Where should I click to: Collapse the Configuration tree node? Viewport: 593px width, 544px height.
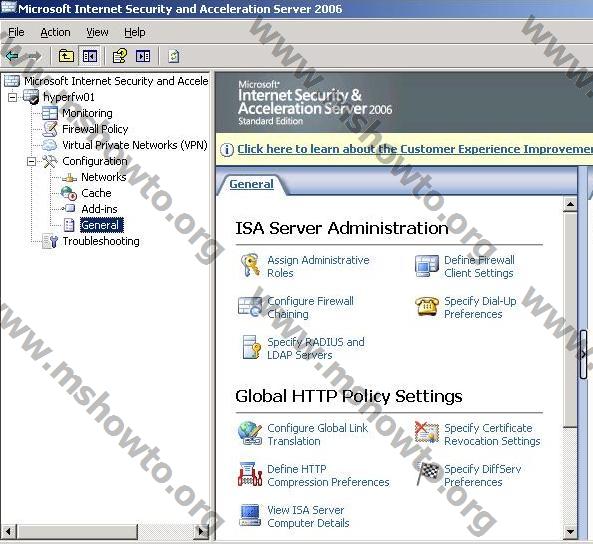tap(31, 162)
